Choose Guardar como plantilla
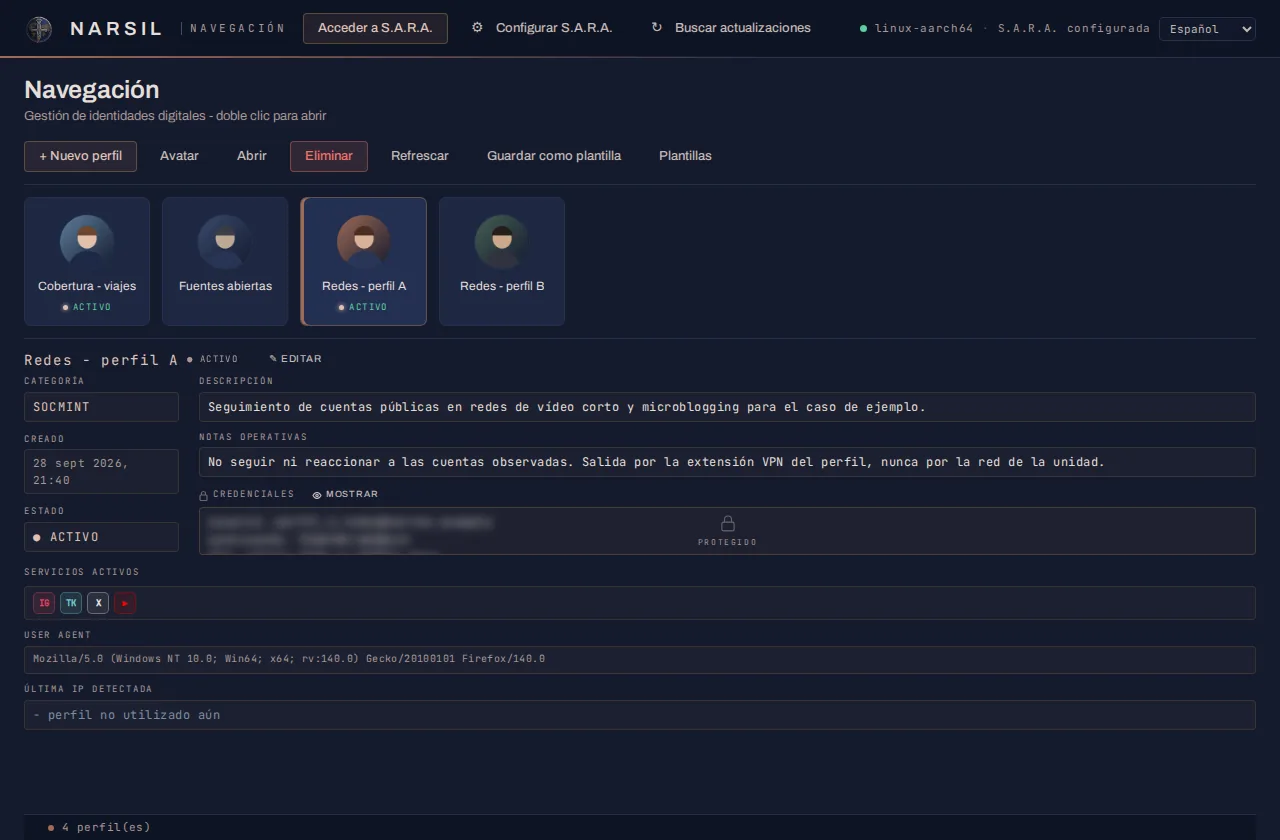The image size is (1280, 840). click(554, 156)
